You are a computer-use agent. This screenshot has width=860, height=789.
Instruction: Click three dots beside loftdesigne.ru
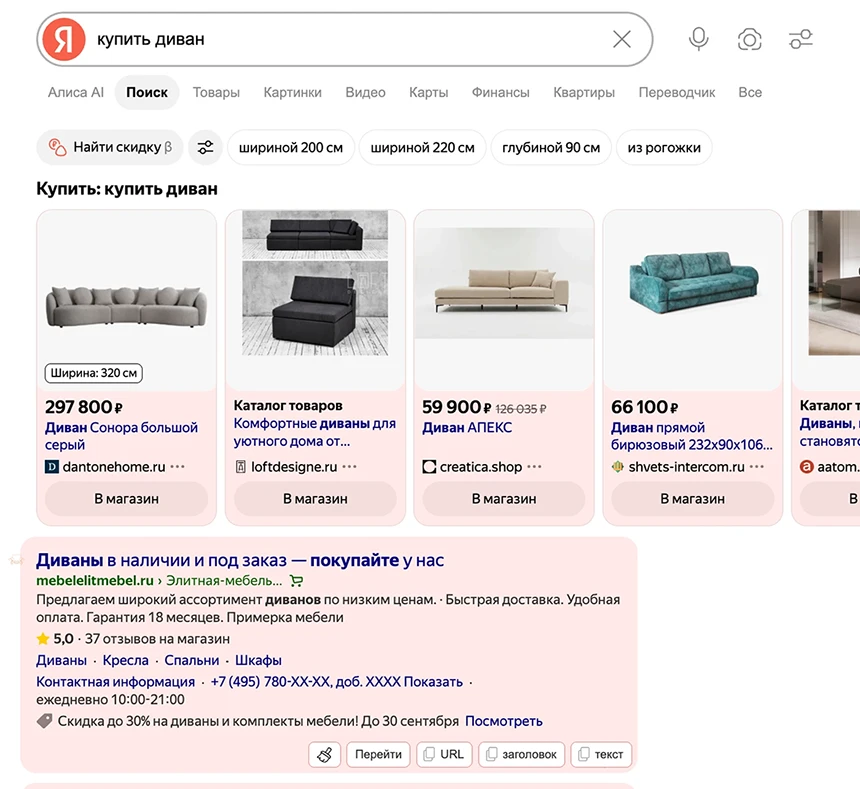tap(349, 467)
